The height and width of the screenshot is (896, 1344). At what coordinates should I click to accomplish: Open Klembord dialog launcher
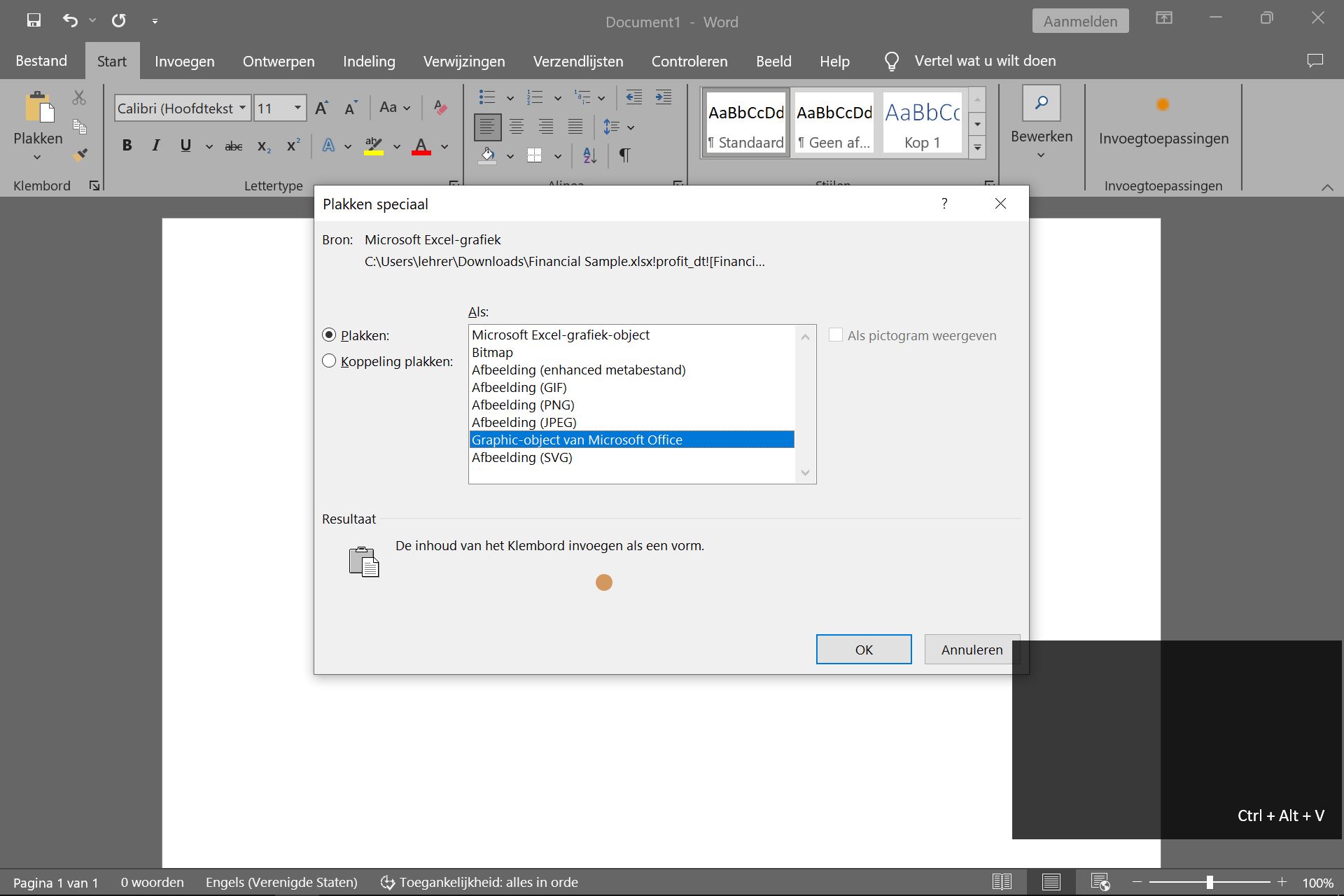click(94, 185)
